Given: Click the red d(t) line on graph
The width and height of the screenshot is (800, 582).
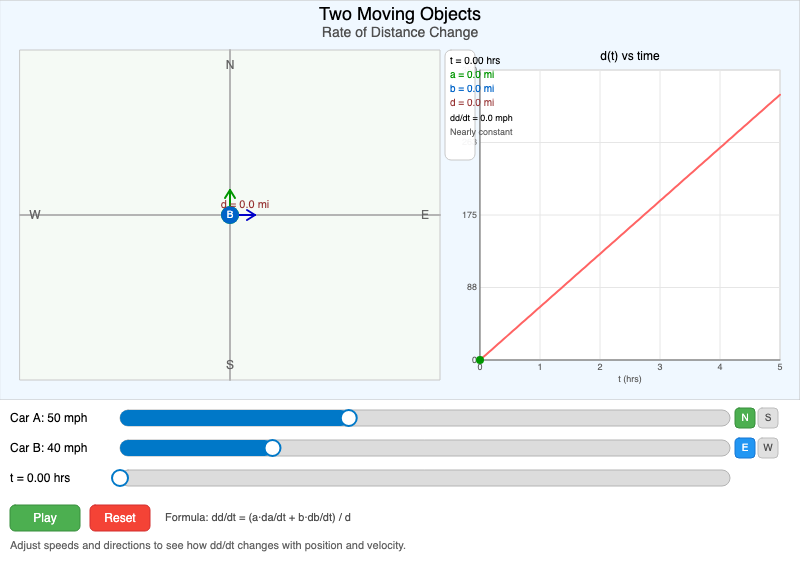Looking at the screenshot, I should pos(630,227).
